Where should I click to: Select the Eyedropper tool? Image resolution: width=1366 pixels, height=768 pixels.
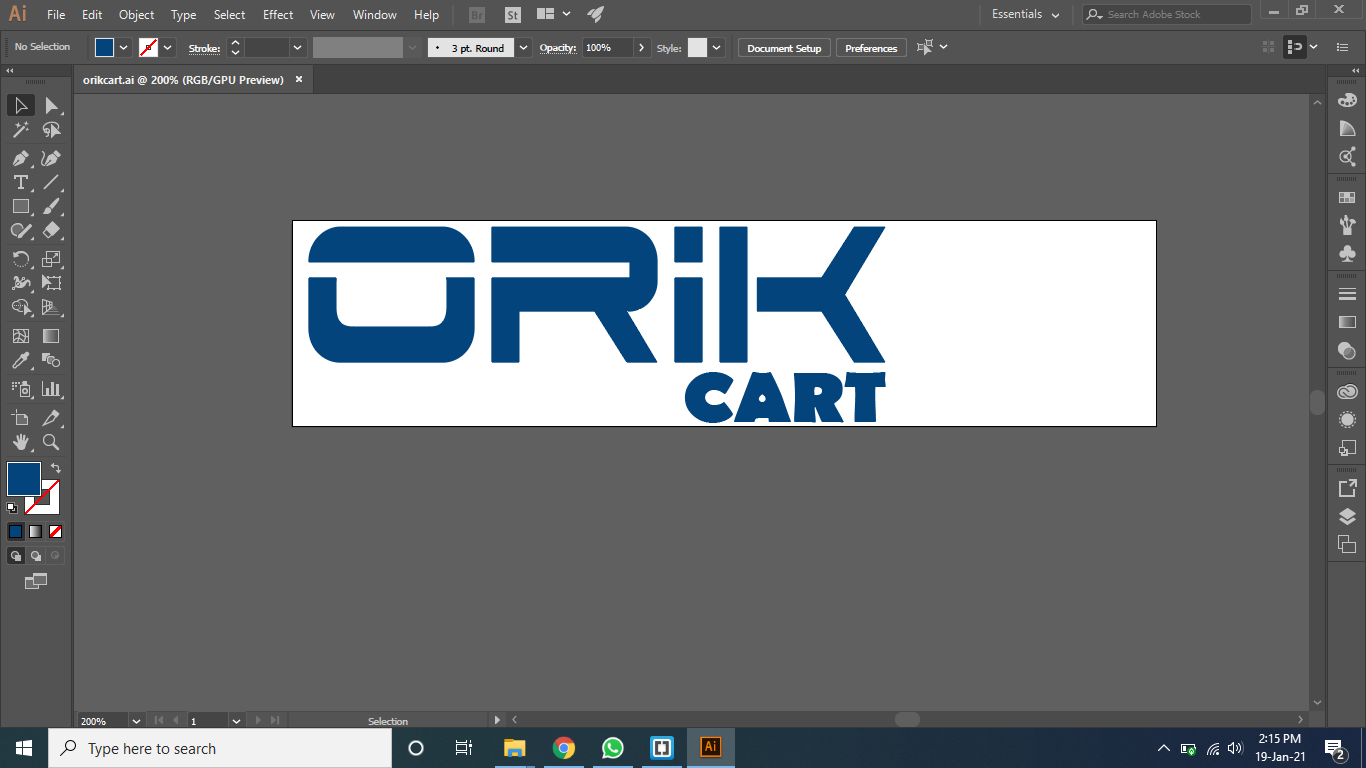click(x=20, y=360)
